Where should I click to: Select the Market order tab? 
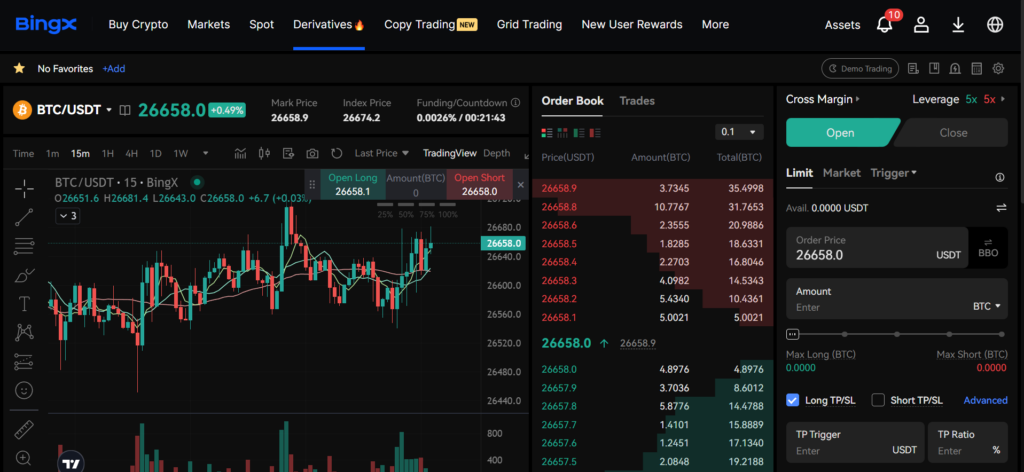tap(841, 173)
